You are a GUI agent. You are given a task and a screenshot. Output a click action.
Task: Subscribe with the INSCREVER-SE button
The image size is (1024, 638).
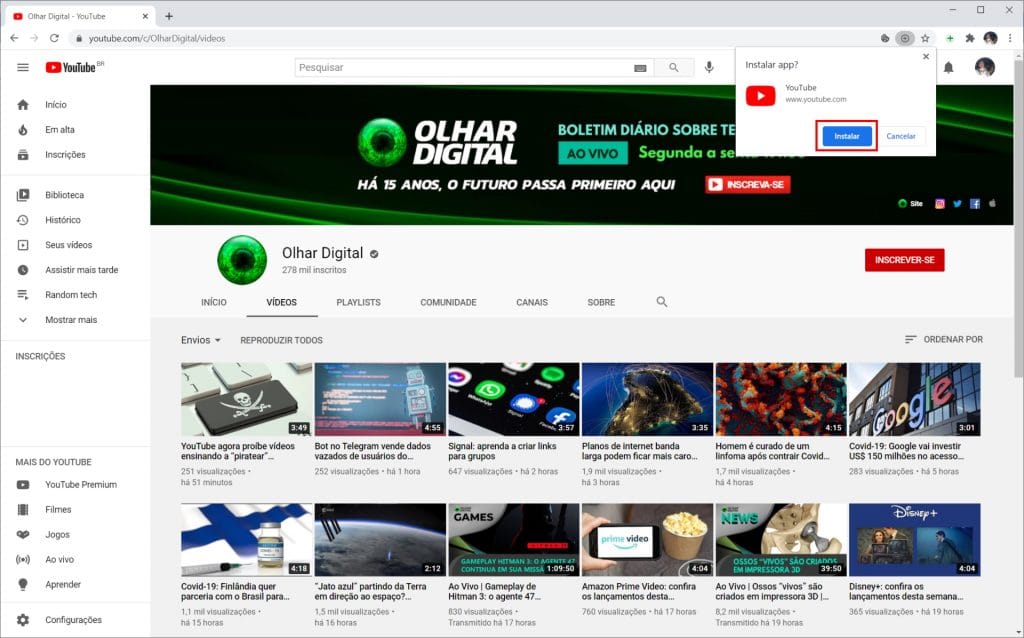click(x=904, y=260)
